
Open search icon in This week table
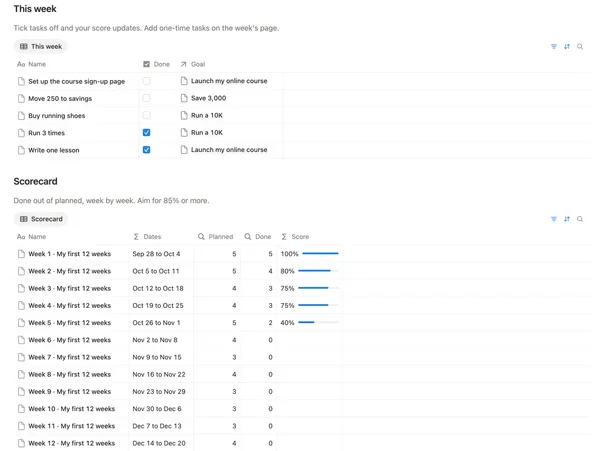tap(580, 46)
